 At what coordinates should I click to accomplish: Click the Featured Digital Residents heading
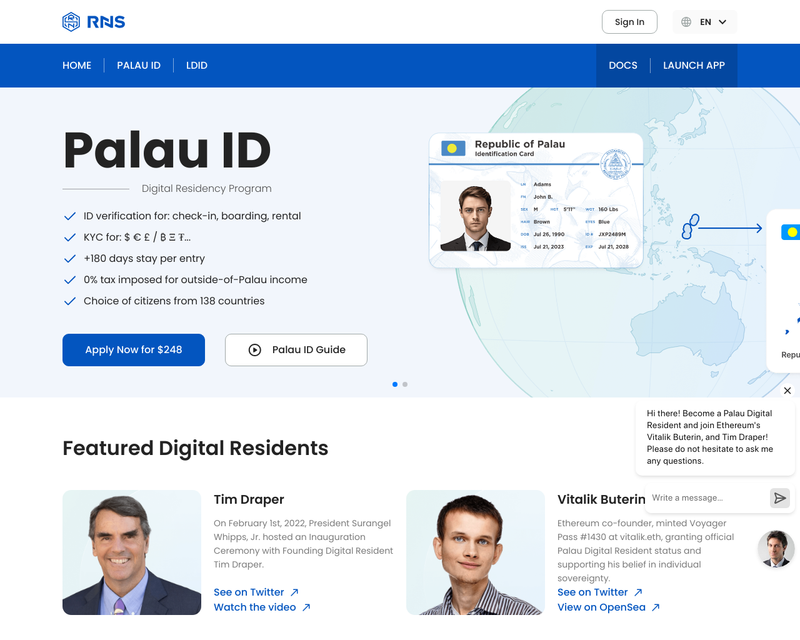tap(195, 448)
